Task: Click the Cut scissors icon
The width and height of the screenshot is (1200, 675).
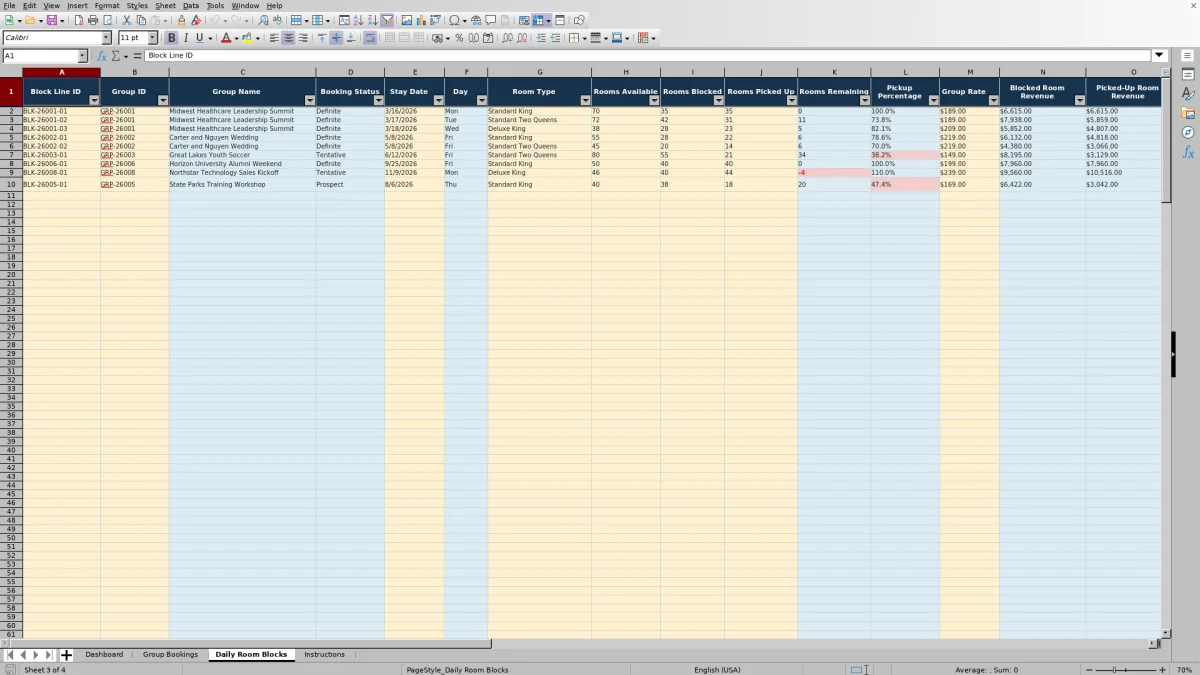Action: click(x=126, y=20)
